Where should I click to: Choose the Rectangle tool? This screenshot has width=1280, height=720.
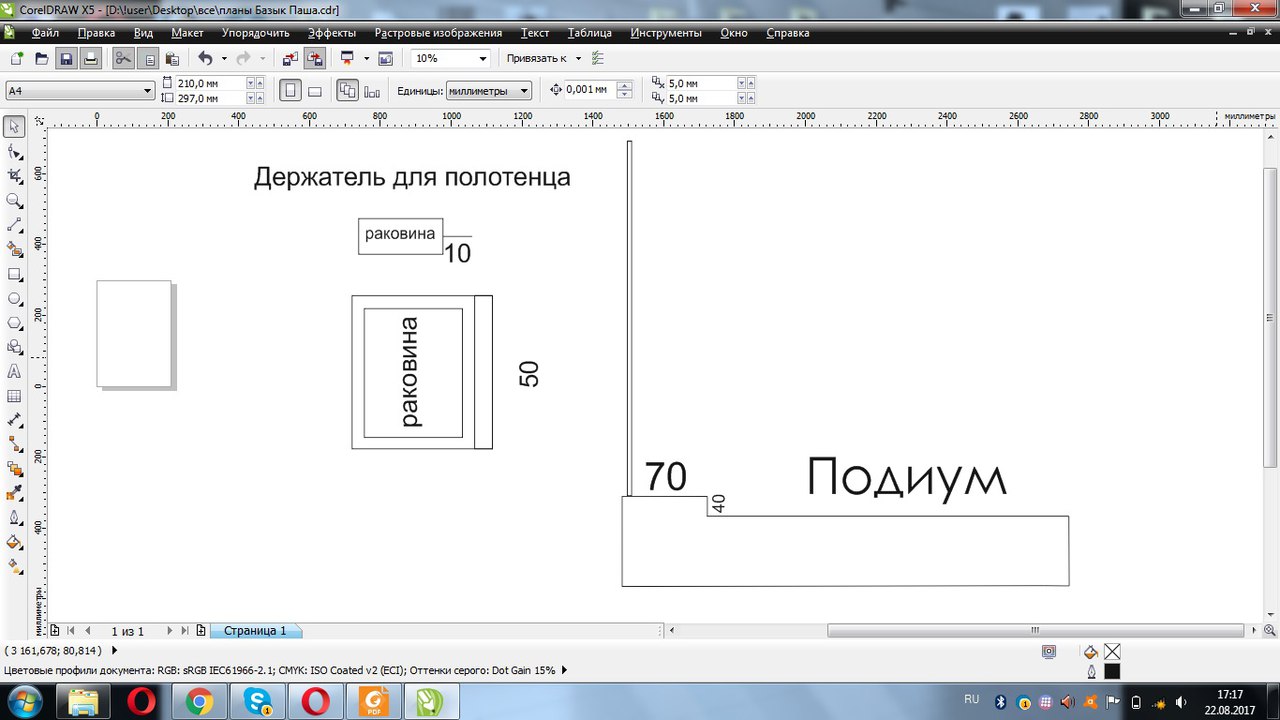[x=14, y=275]
